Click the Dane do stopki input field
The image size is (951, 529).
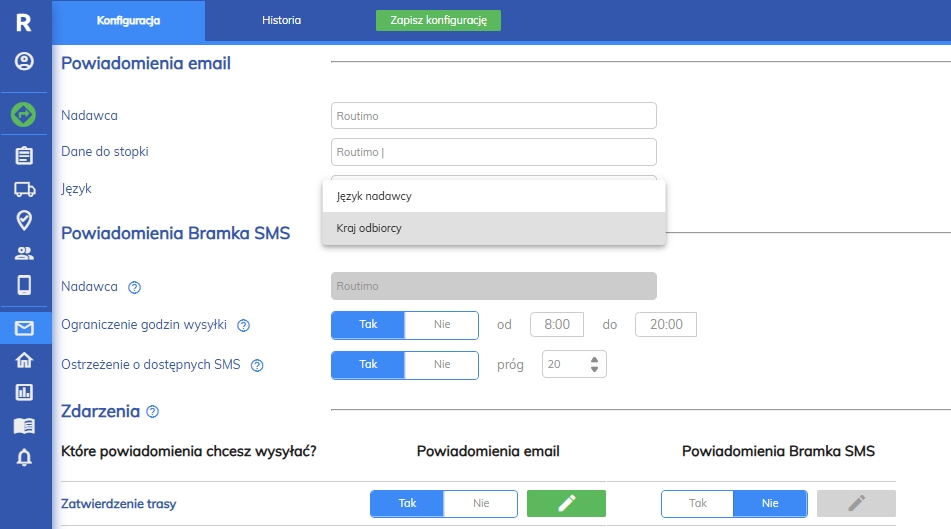[x=493, y=152]
